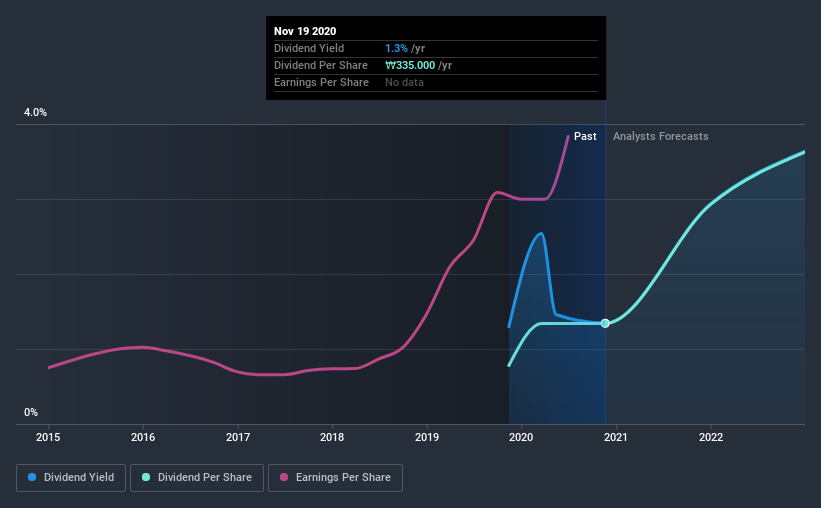
Task: Click the 2016 x-axis label
Action: click(143, 437)
